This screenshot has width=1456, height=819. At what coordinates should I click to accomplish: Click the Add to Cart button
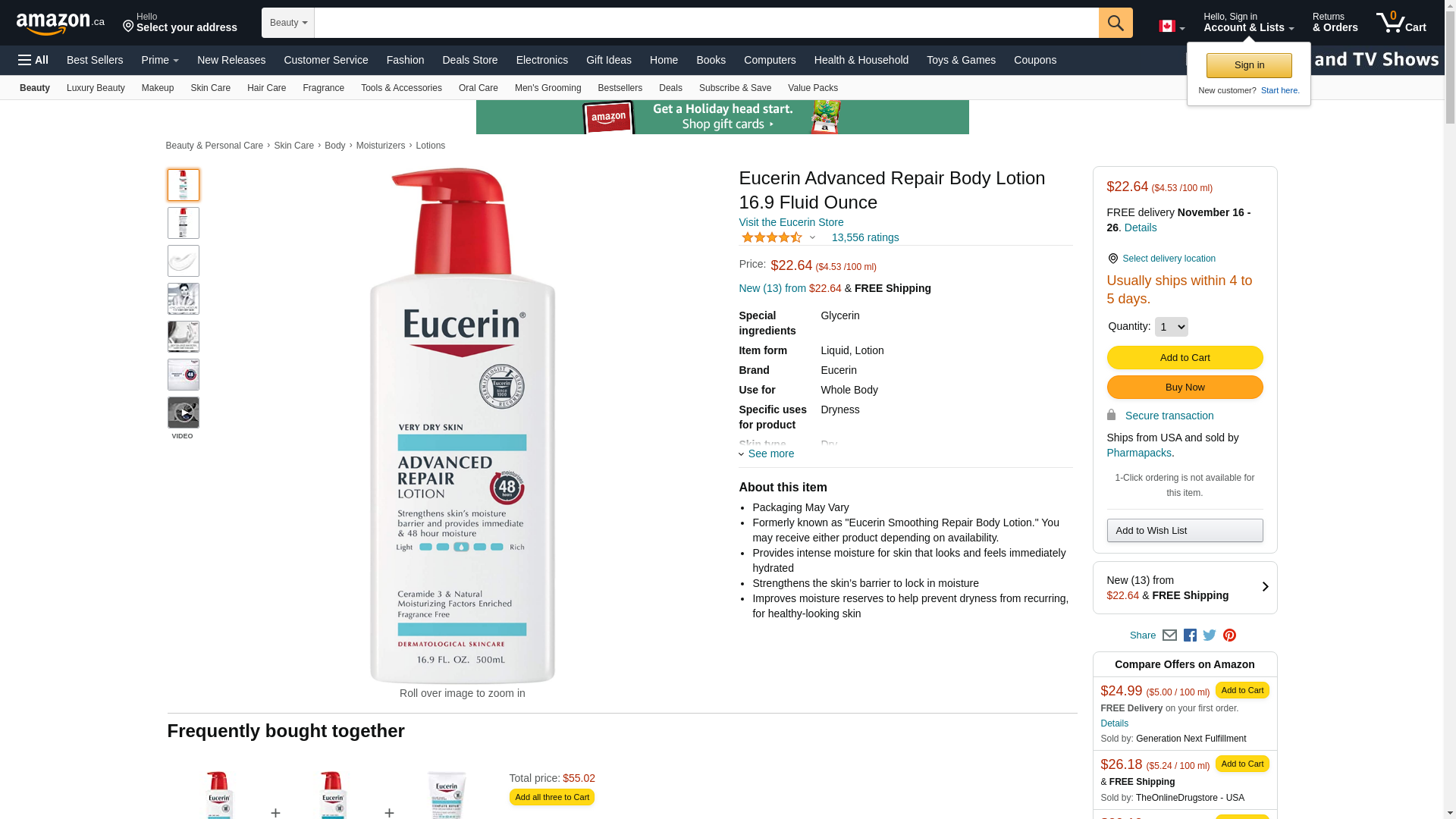click(1185, 358)
